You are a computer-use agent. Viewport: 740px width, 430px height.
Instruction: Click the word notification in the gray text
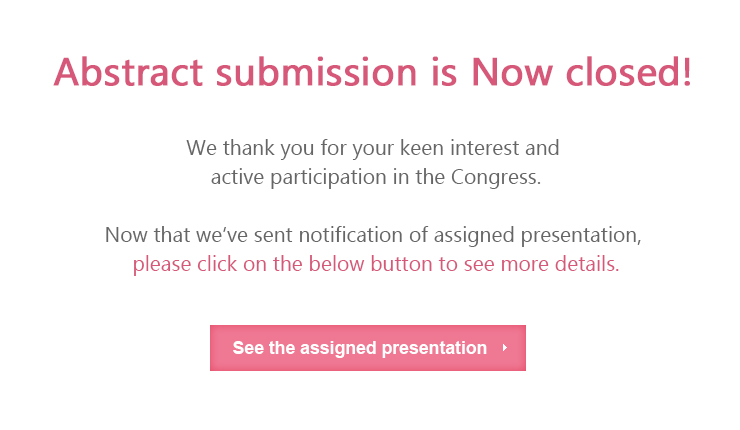click(351, 236)
